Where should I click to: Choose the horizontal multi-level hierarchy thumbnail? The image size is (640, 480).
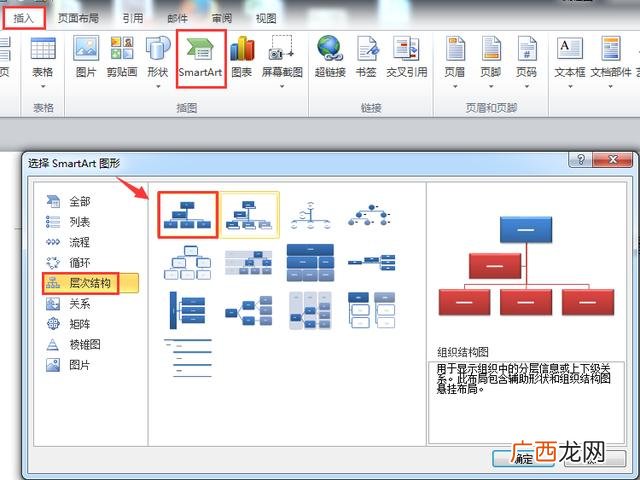click(188, 310)
